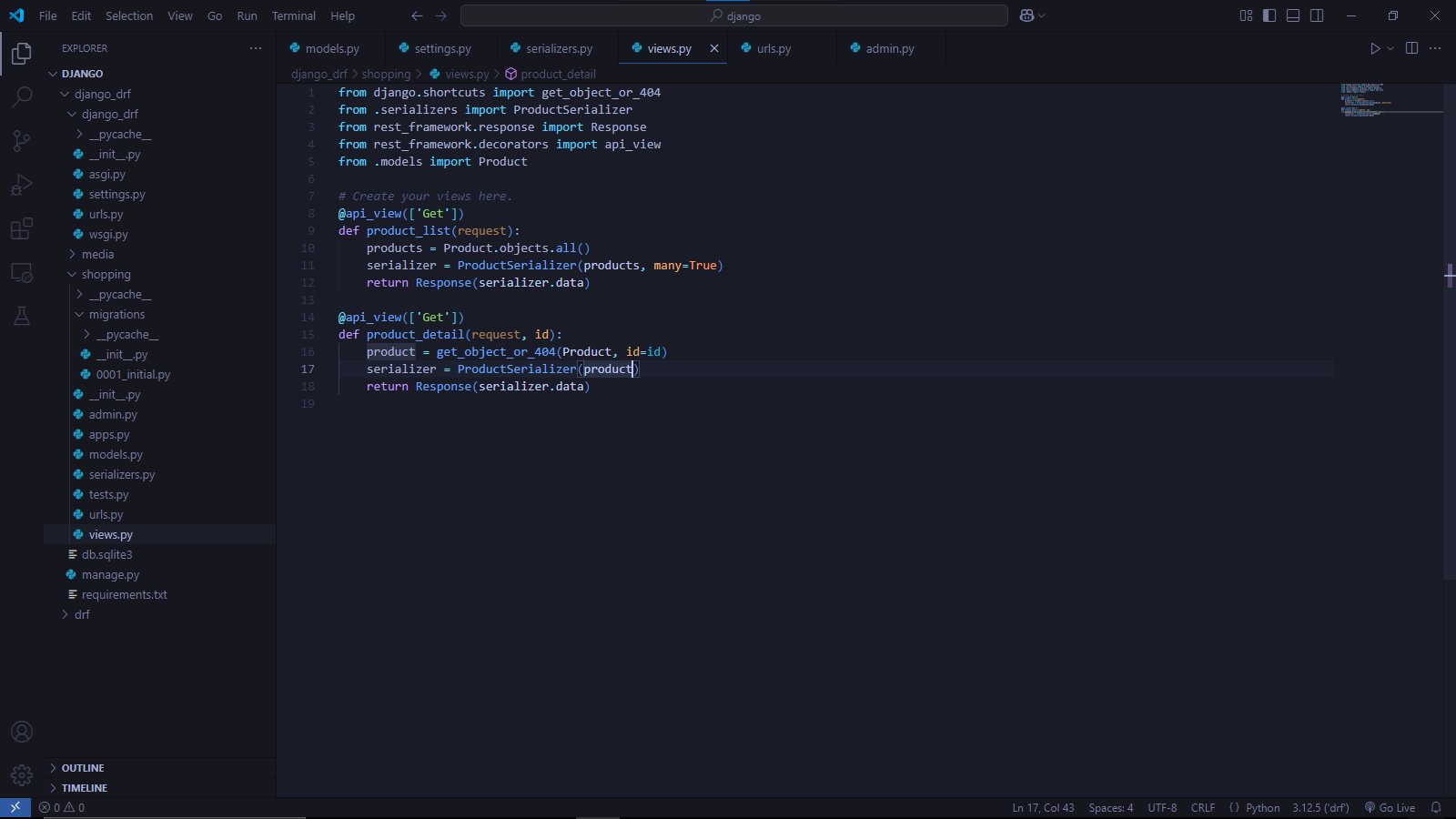1456x819 pixels.
Task: Toggle the primary side bar visibility
Action: click(1269, 15)
